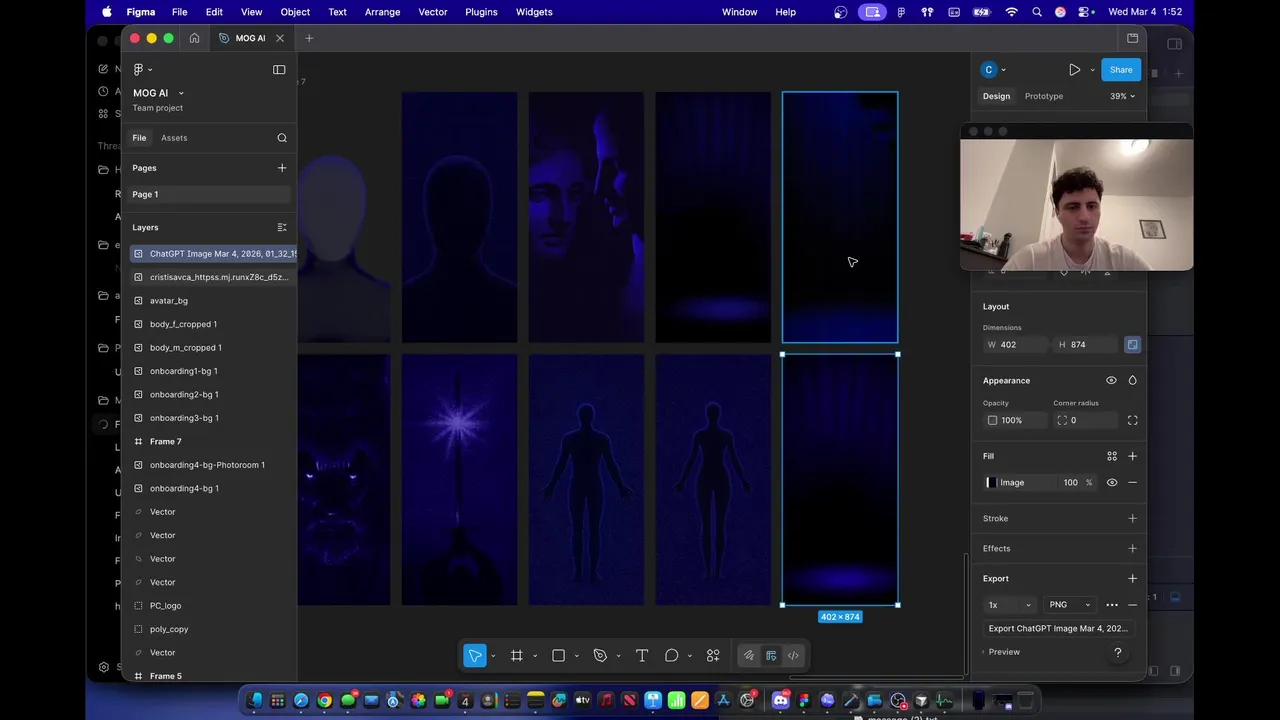The height and width of the screenshot is (720, 1280).
Task: Select the Comment tool
Action: (x=672, y=656)
